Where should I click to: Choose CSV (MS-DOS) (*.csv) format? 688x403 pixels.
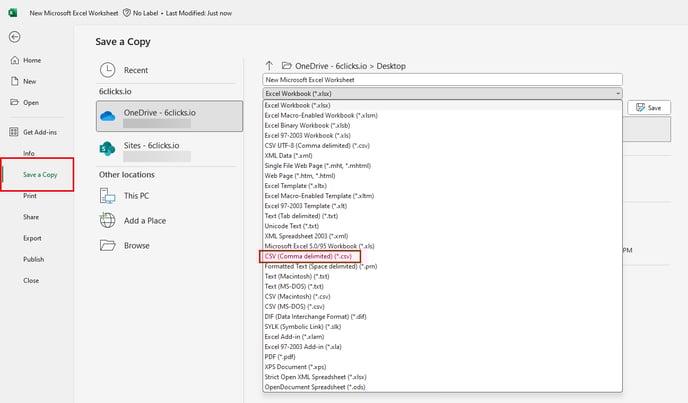click(x=442, y=306)
